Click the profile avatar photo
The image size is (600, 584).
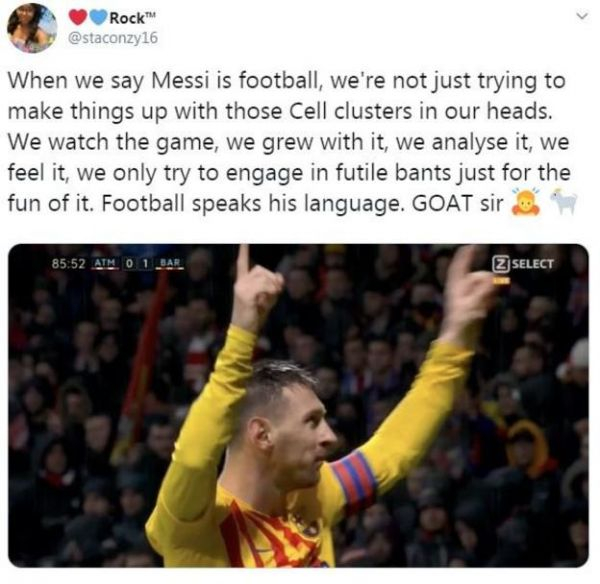(32, 28)
